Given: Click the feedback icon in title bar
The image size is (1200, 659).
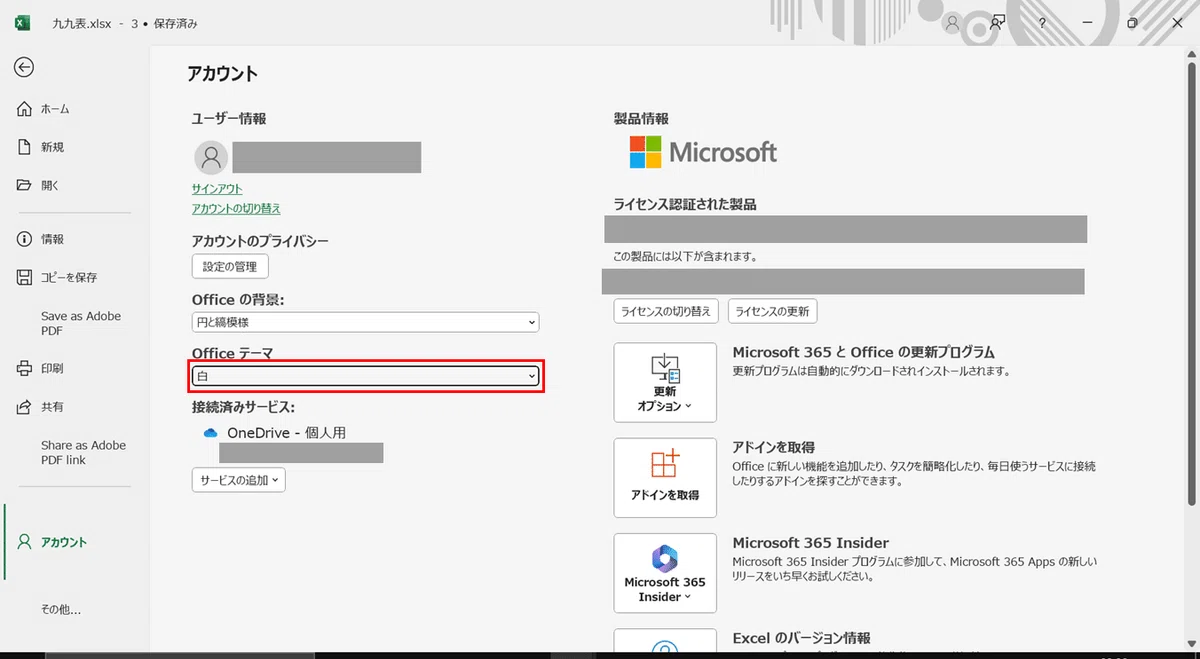Looking at the screenshot, I should 997,22.
